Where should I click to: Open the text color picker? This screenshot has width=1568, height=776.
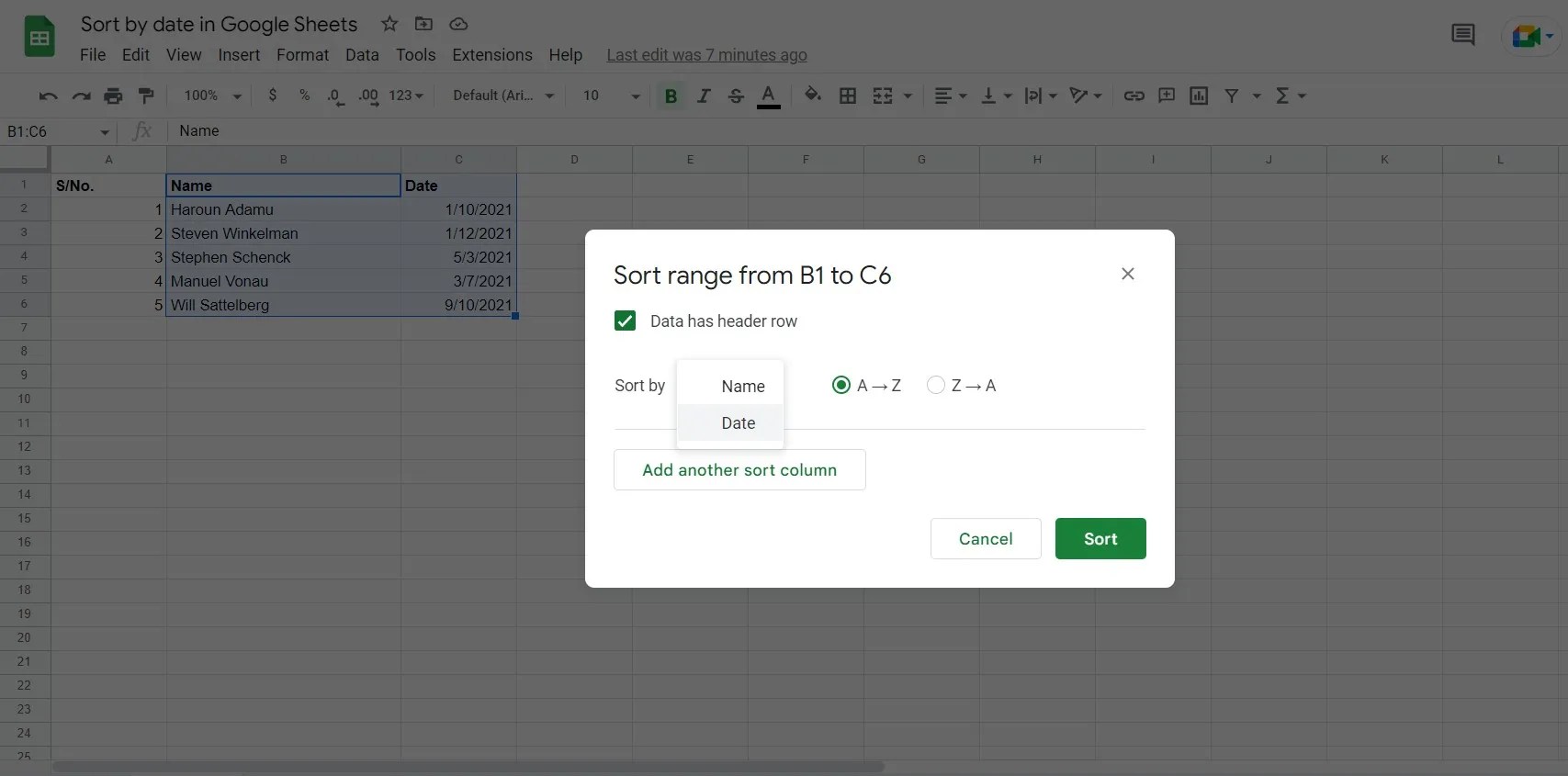(x=769, y=96)
